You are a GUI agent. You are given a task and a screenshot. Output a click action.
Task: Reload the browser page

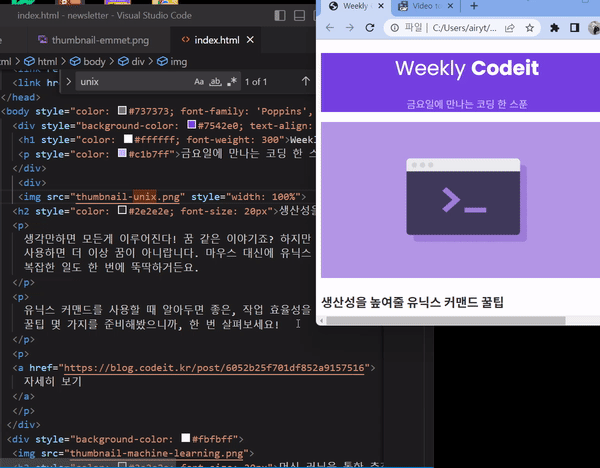370,28
